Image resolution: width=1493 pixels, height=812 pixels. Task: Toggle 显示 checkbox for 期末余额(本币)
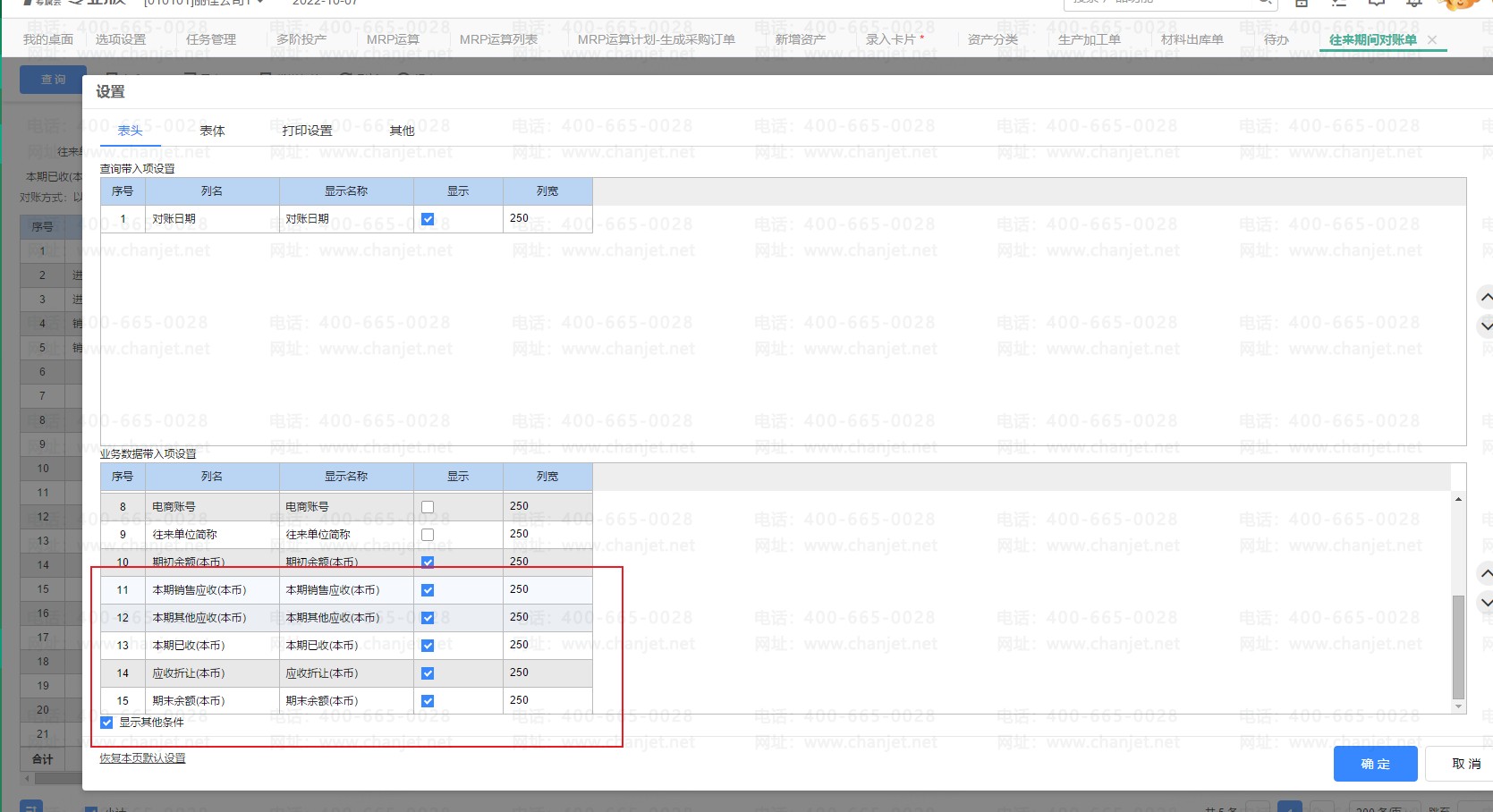coord(428,701)
